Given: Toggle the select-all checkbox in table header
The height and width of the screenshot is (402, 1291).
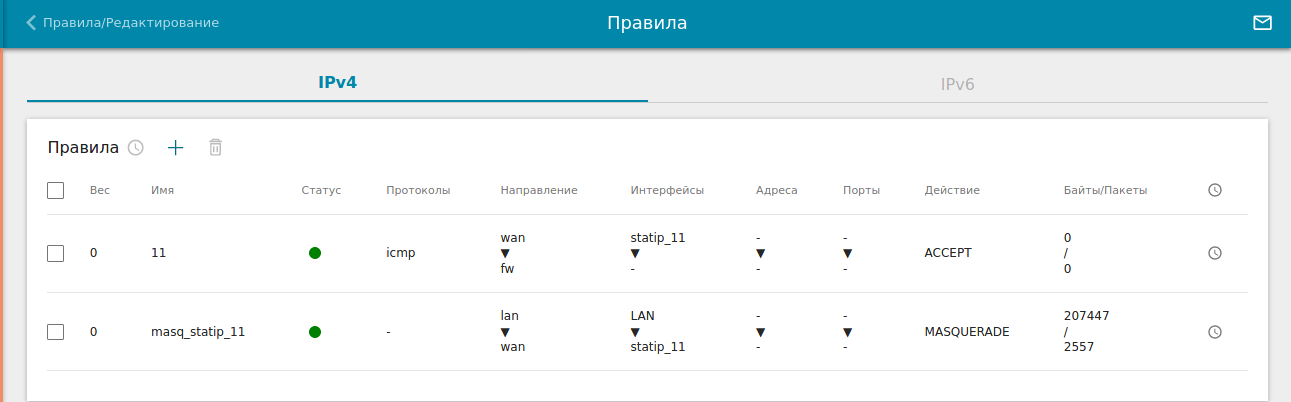Looking at the screenshot, I should click(x=56, y=190).
